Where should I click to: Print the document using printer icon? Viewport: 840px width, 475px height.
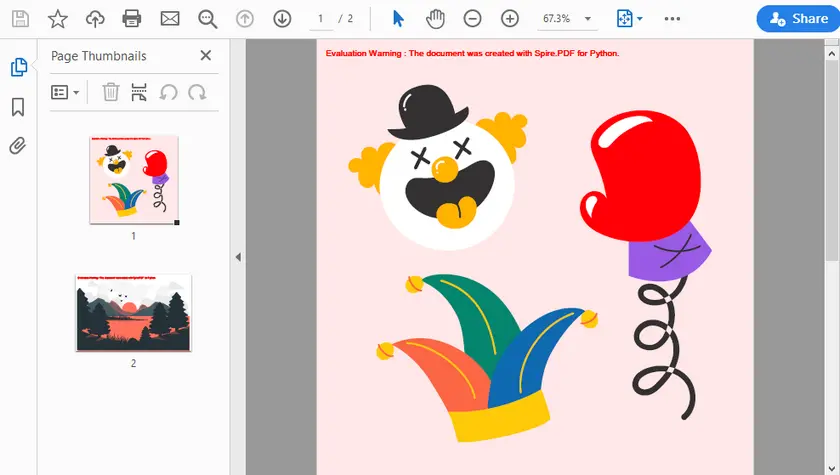(x=132, y=19)
